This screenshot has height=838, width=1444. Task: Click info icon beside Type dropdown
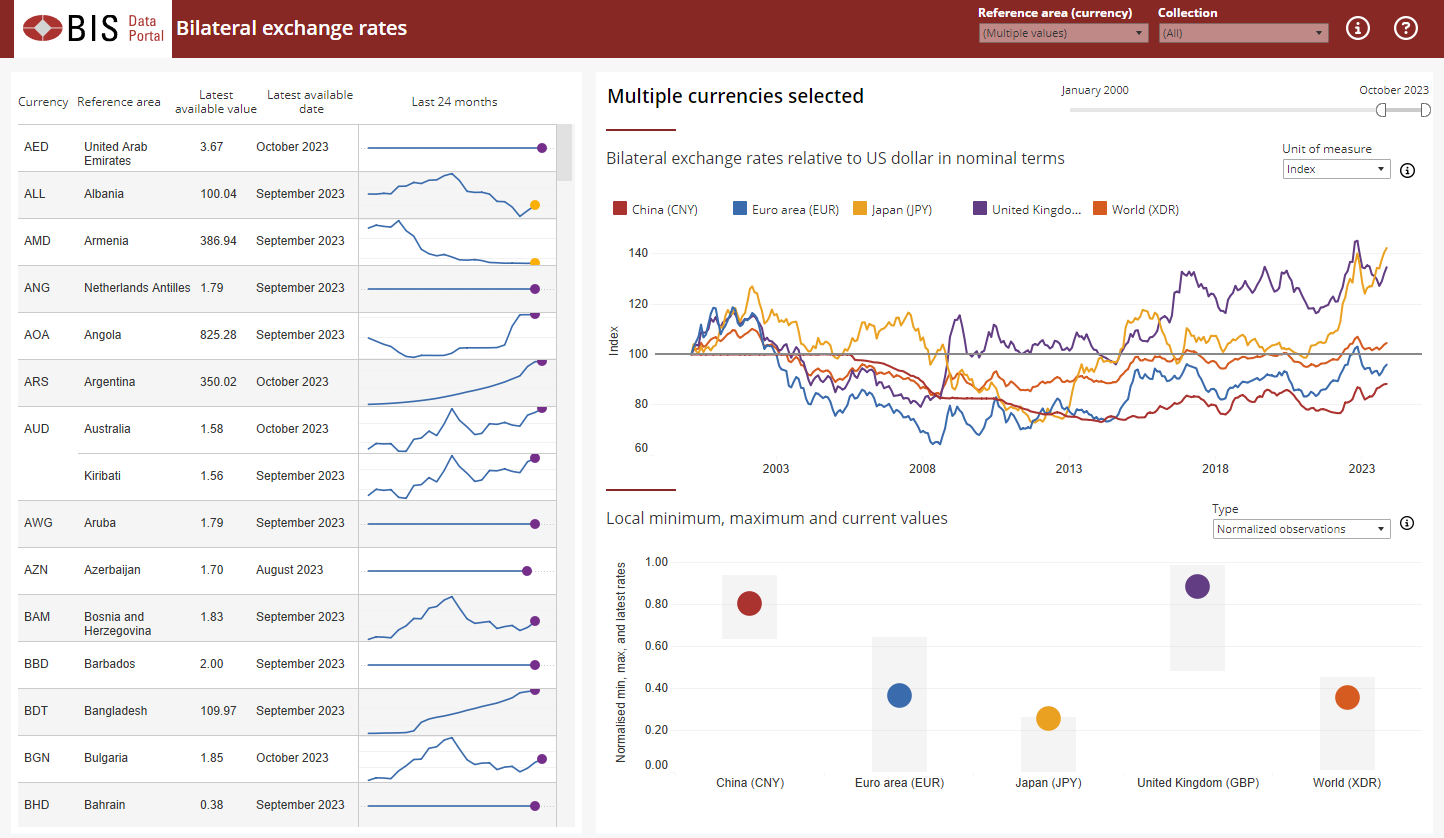tap(1407, 523)
